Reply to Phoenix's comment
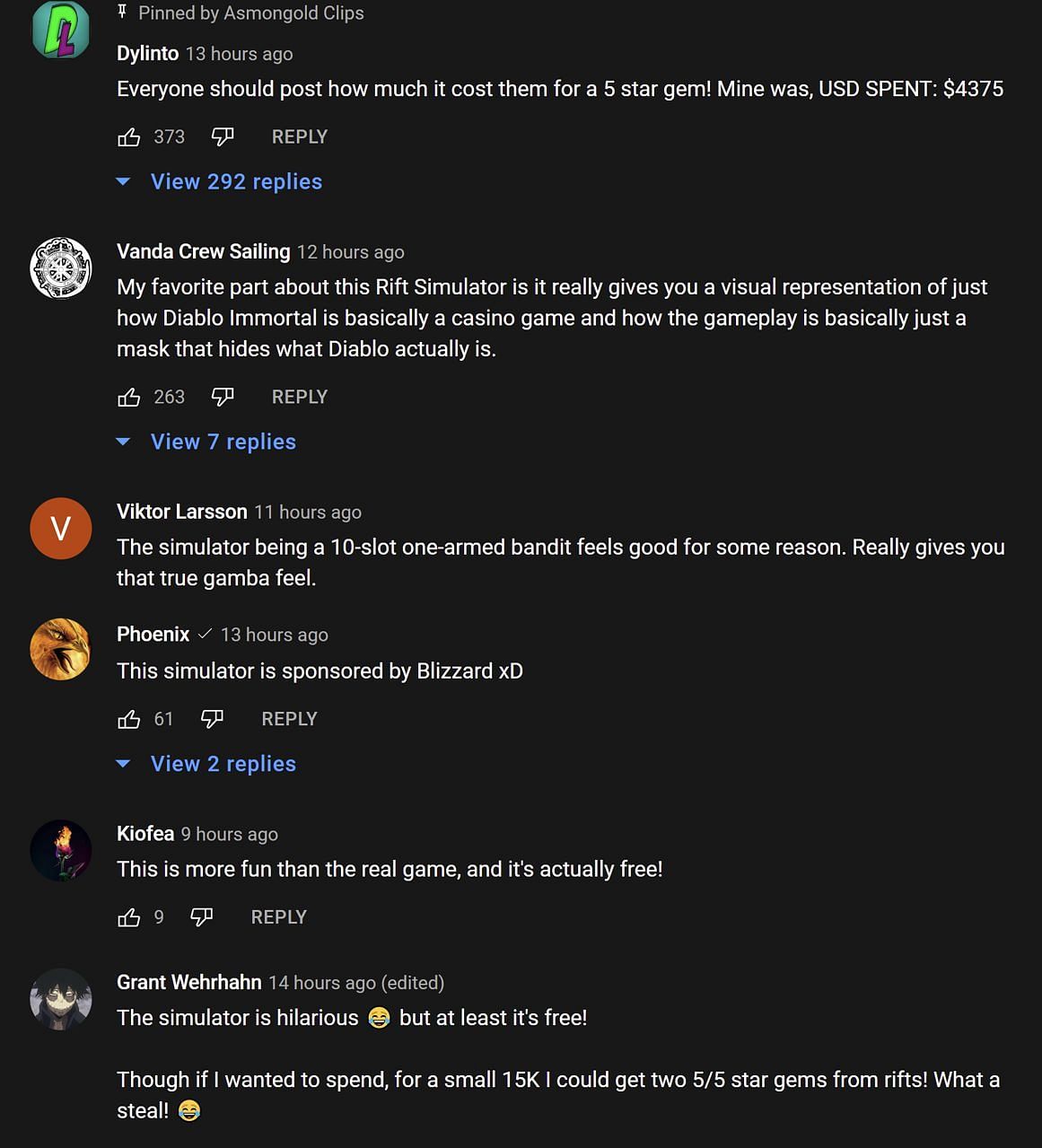 coord(289,720)
